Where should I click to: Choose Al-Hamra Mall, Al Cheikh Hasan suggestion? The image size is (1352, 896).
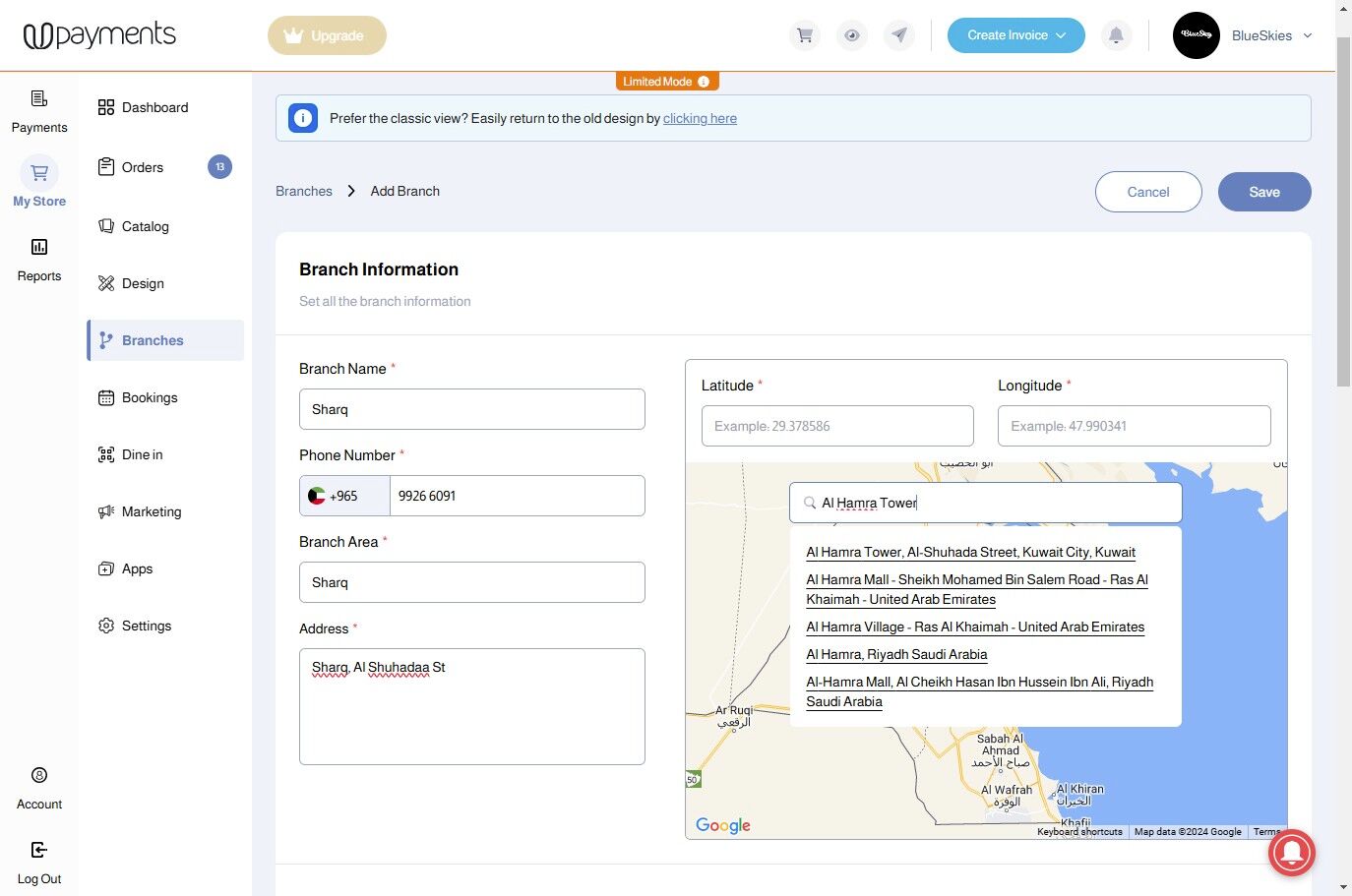(x=979, y=691)
